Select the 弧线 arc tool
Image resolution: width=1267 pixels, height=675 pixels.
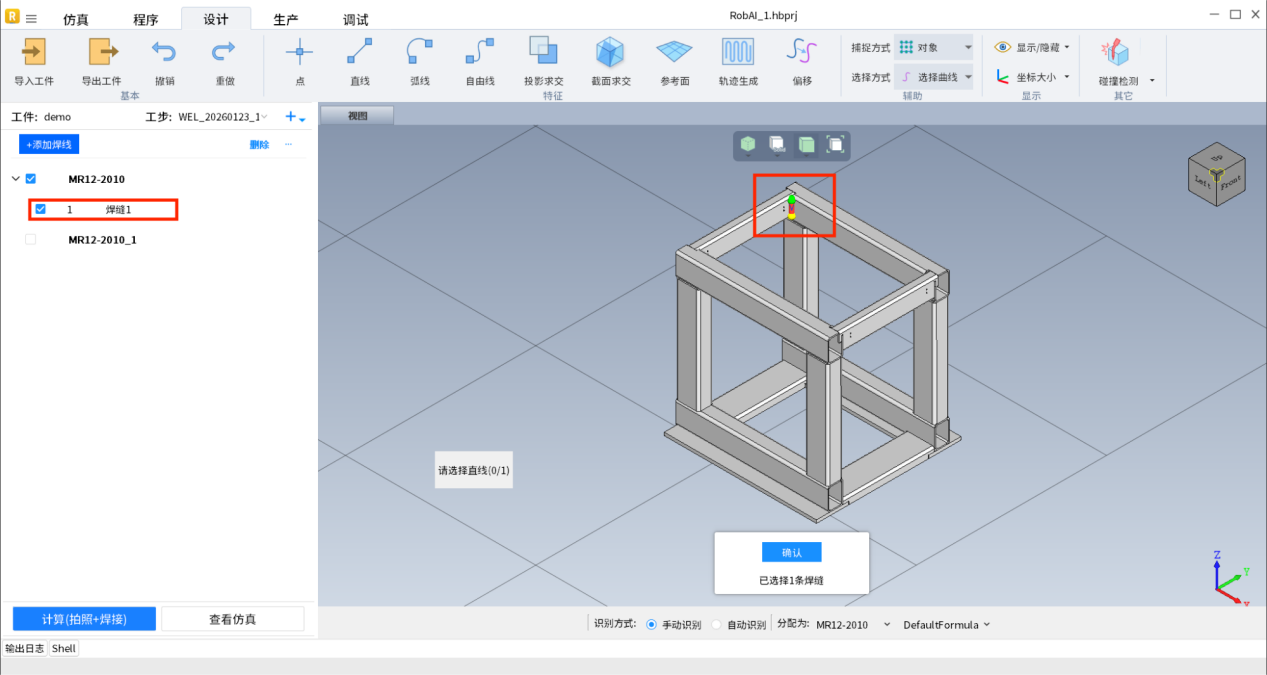tap(420, 53)
